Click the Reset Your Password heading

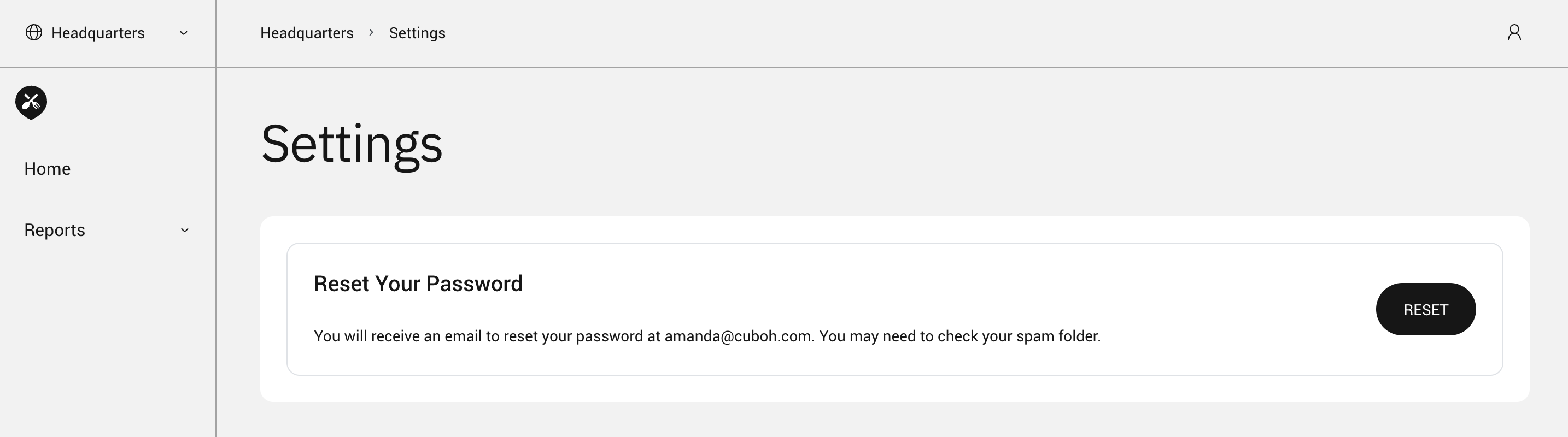pyautogui.click(x=418, y=284)
